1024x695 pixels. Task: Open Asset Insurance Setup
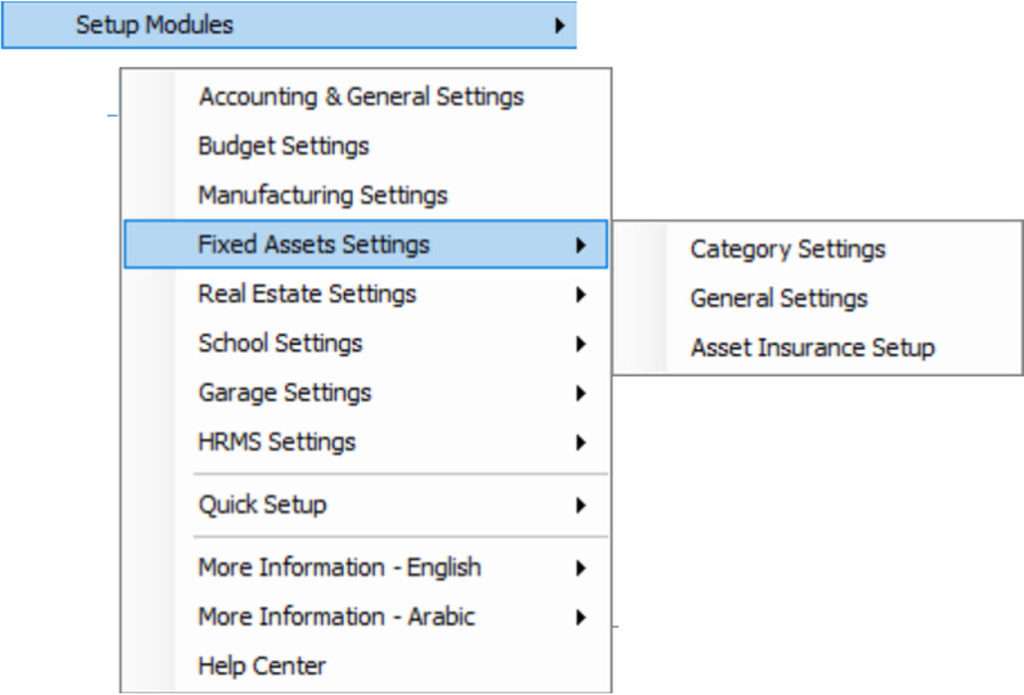(x=812, y=348)
